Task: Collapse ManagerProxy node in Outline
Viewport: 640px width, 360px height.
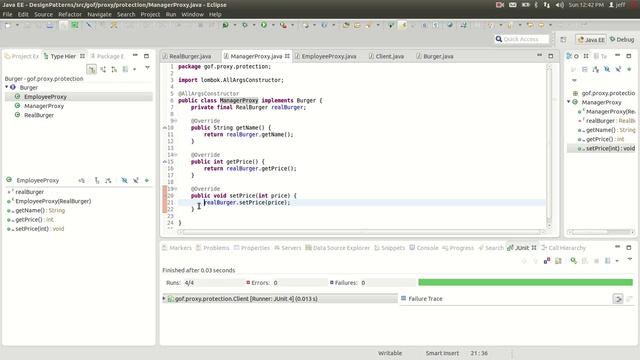Action: pos(569,102)
